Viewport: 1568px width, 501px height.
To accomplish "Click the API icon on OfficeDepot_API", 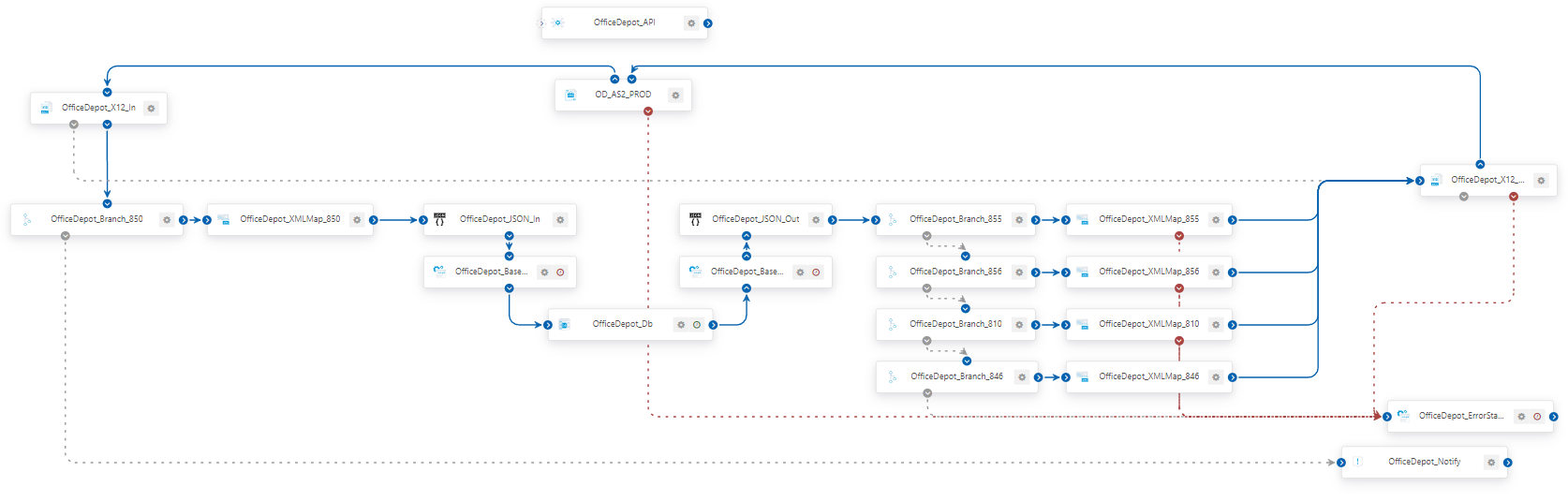I will (558, 23).
